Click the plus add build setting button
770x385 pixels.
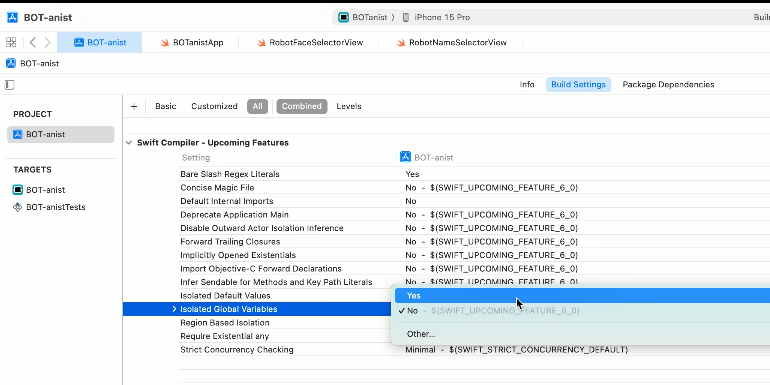(x=134, y=106)
